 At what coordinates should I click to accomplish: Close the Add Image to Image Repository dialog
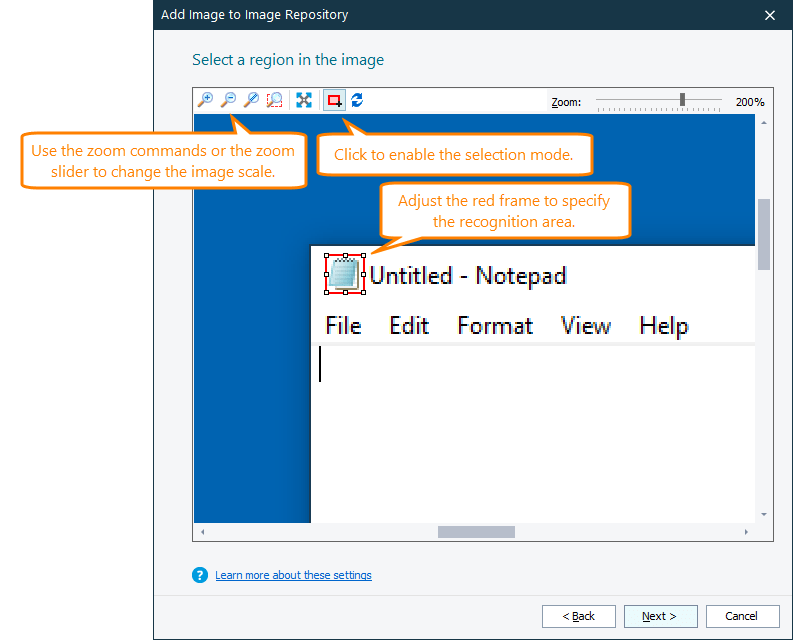(770, 15)
